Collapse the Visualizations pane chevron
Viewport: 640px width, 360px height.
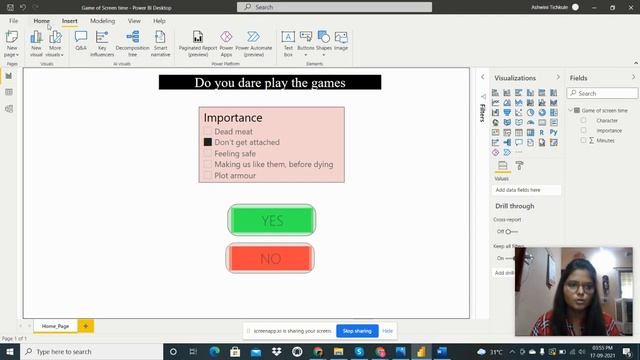coord(558,77)
